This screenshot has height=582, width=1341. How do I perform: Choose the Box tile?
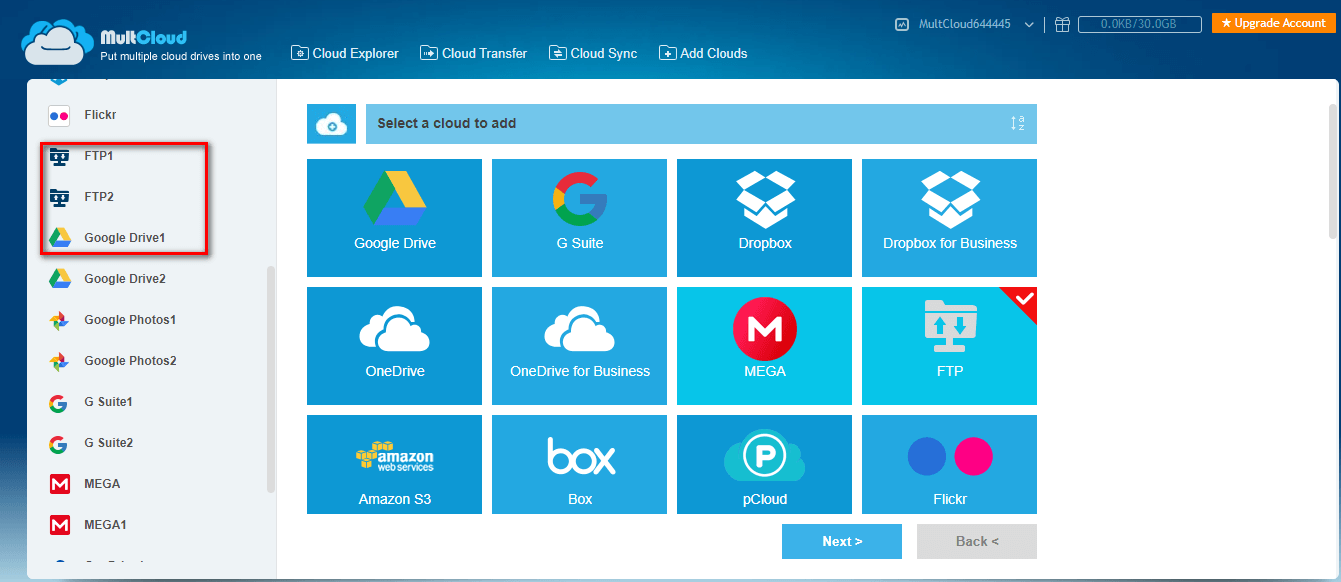579,464
